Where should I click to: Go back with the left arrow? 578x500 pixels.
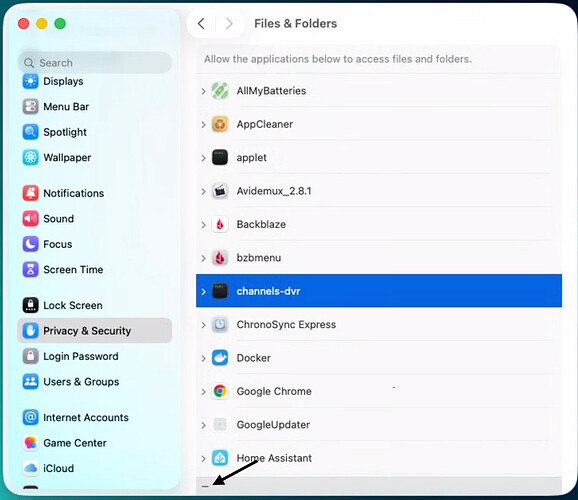(201, 24)
